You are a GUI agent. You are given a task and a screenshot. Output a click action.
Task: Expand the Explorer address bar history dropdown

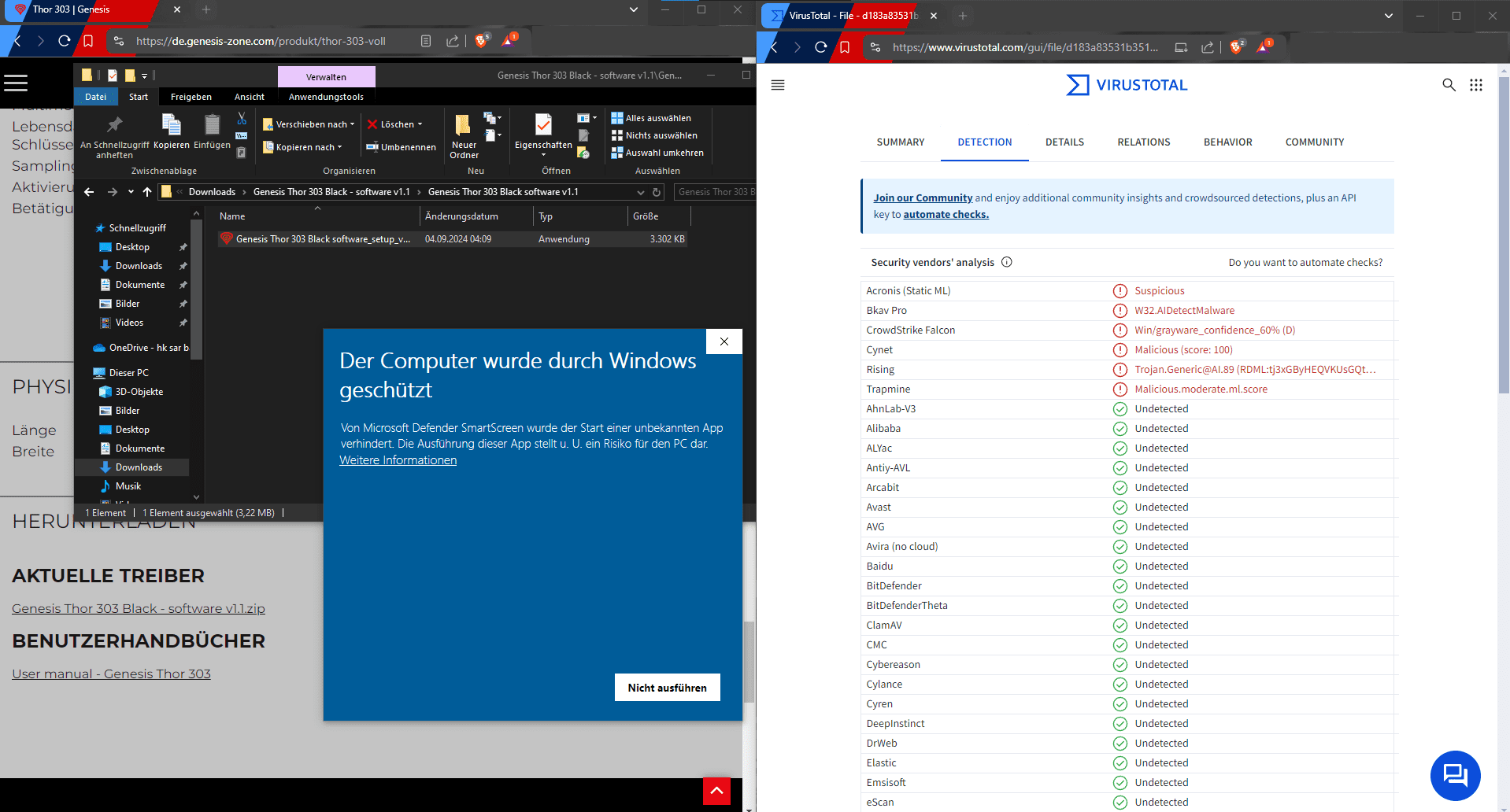click(x=640, y=192)
